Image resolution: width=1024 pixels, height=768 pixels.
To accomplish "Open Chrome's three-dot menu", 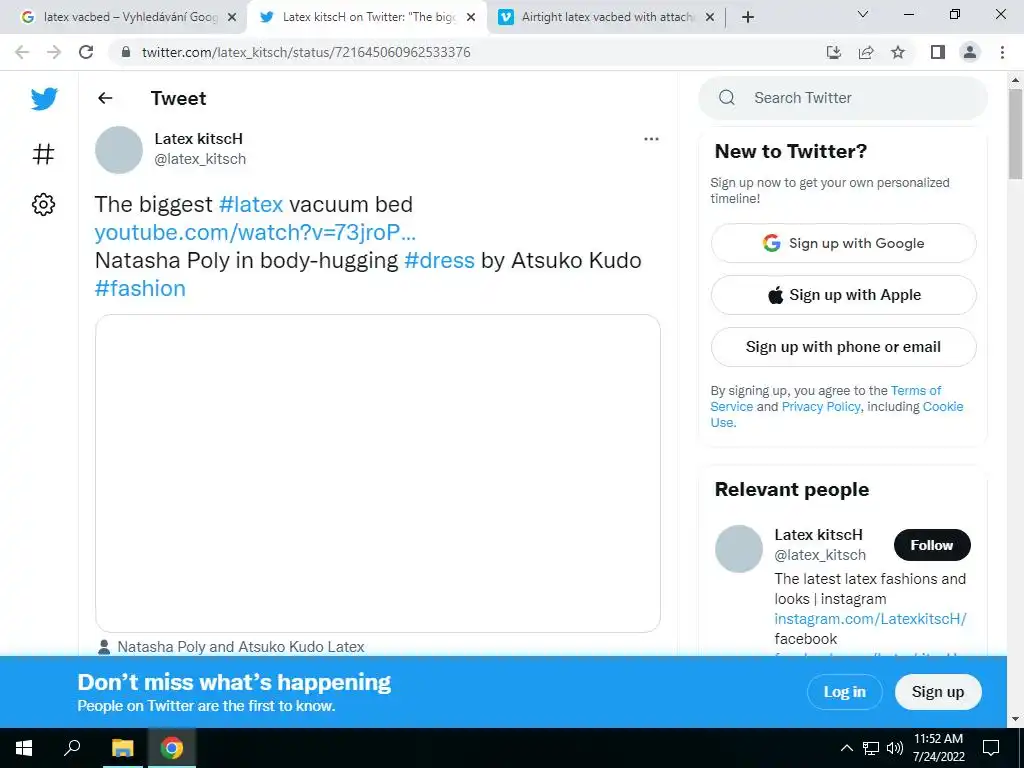I will pos(1002,52).
